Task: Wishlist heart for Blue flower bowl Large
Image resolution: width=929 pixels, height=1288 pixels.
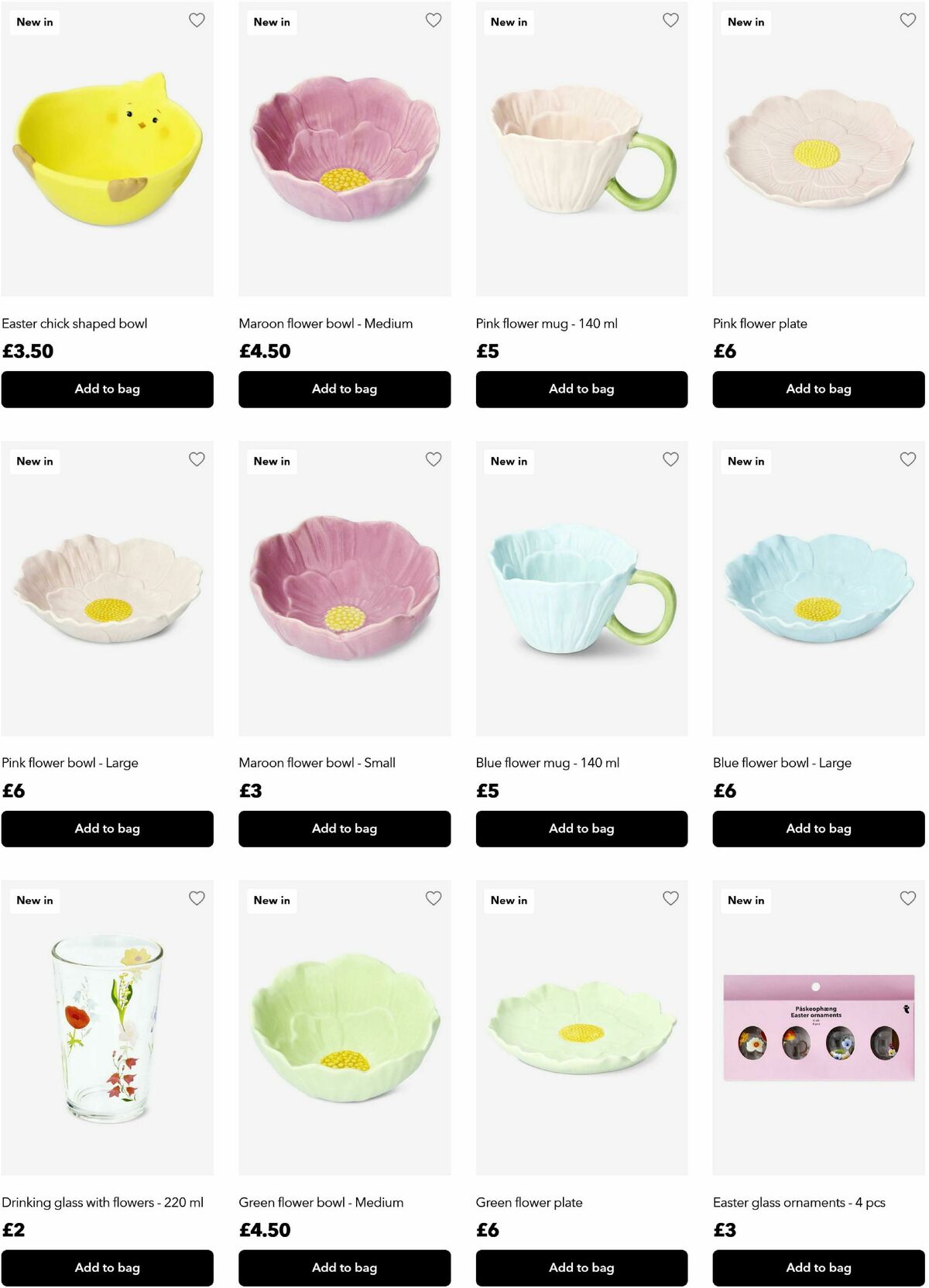Action: pos(907,459)
